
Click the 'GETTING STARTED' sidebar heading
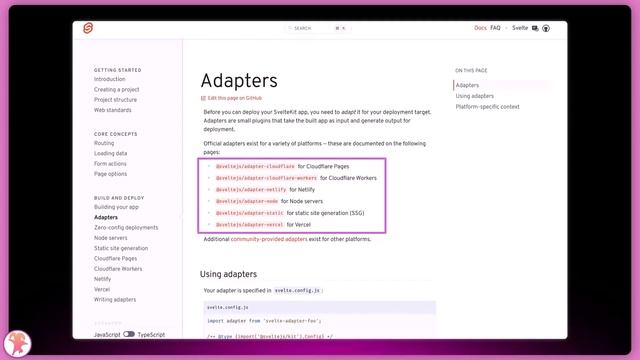click(118, 70)
